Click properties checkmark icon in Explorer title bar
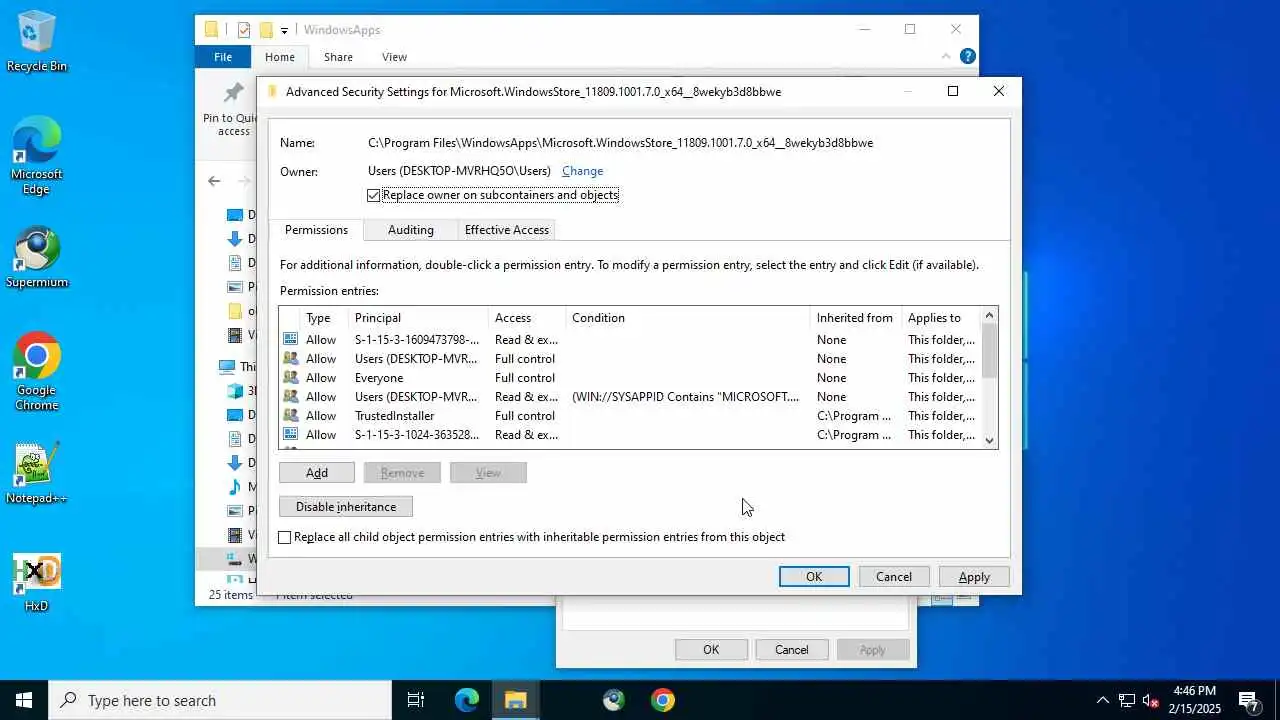This screenshot has width=1280, height=720. 244,30
